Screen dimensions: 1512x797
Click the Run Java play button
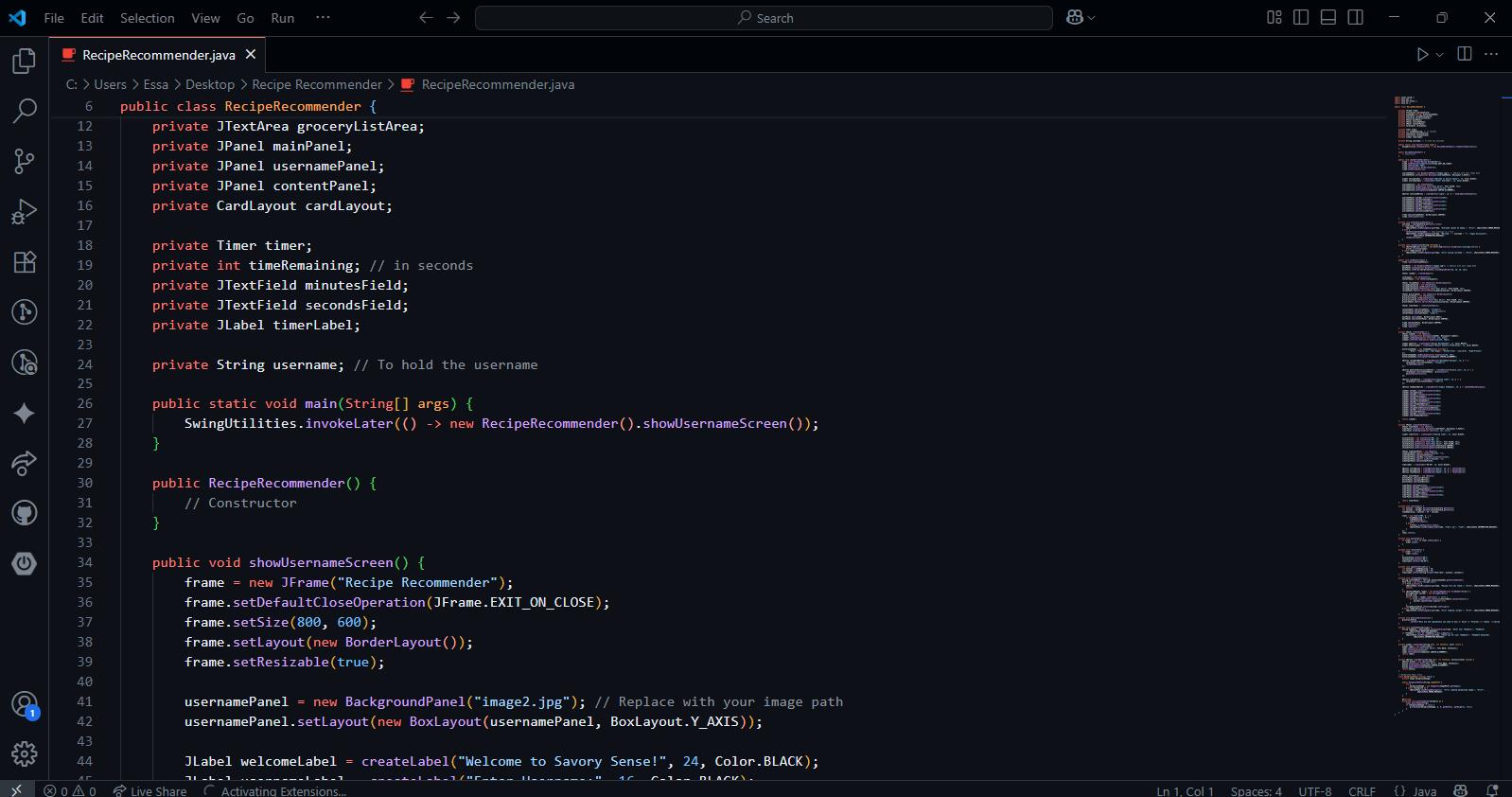pos(1421,55)
